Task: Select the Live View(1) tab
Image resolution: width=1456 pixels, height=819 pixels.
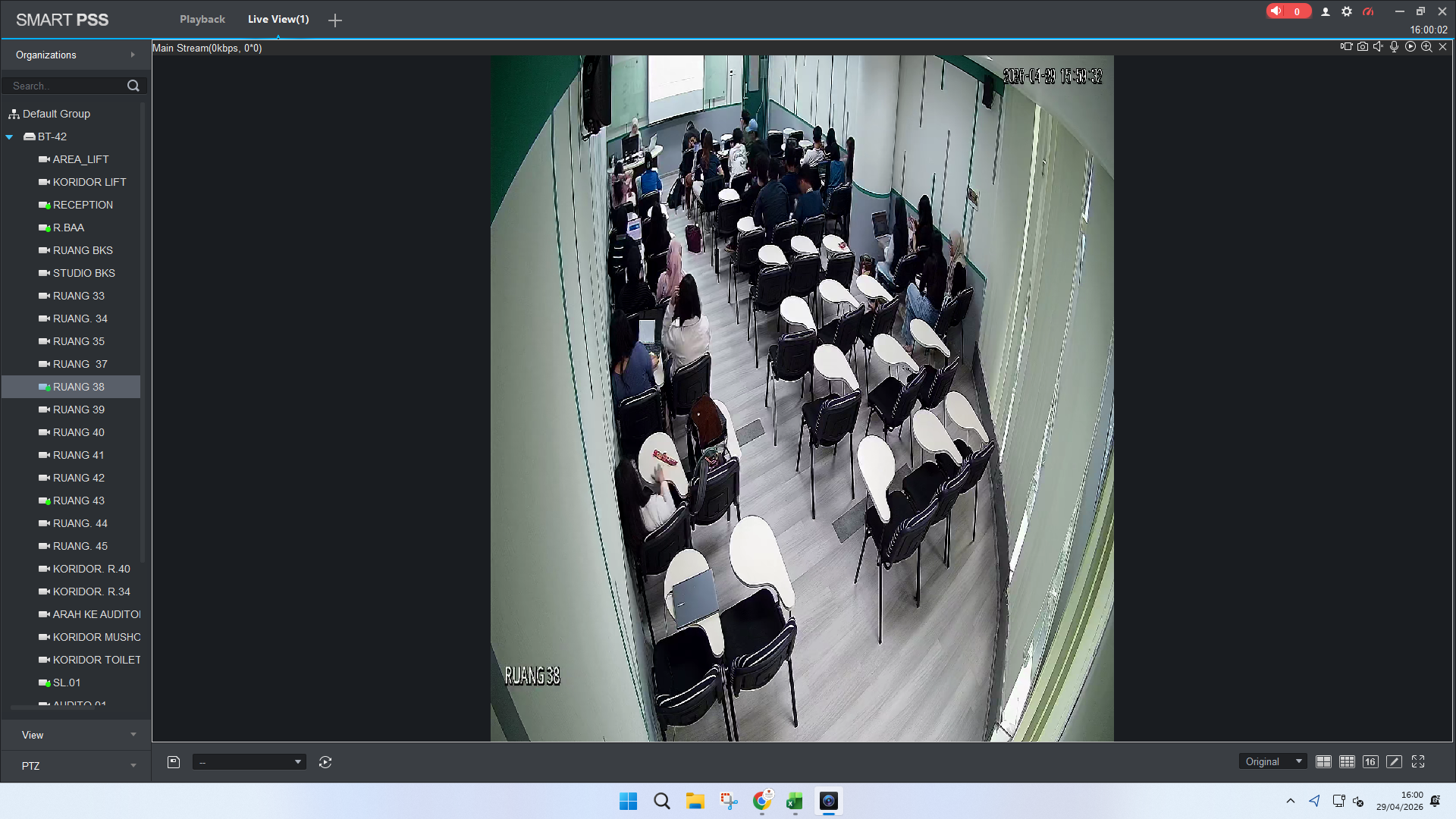Action: coord(278,19)
